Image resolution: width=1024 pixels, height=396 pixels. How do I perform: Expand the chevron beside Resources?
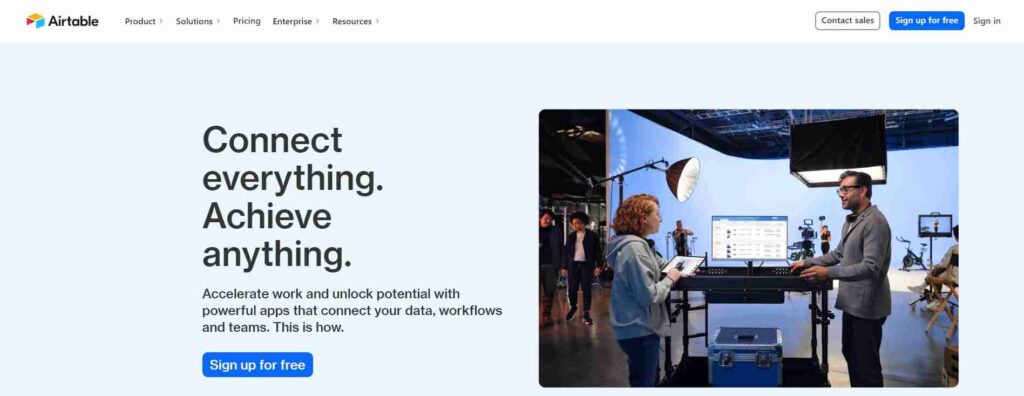[x=377, y=21]
